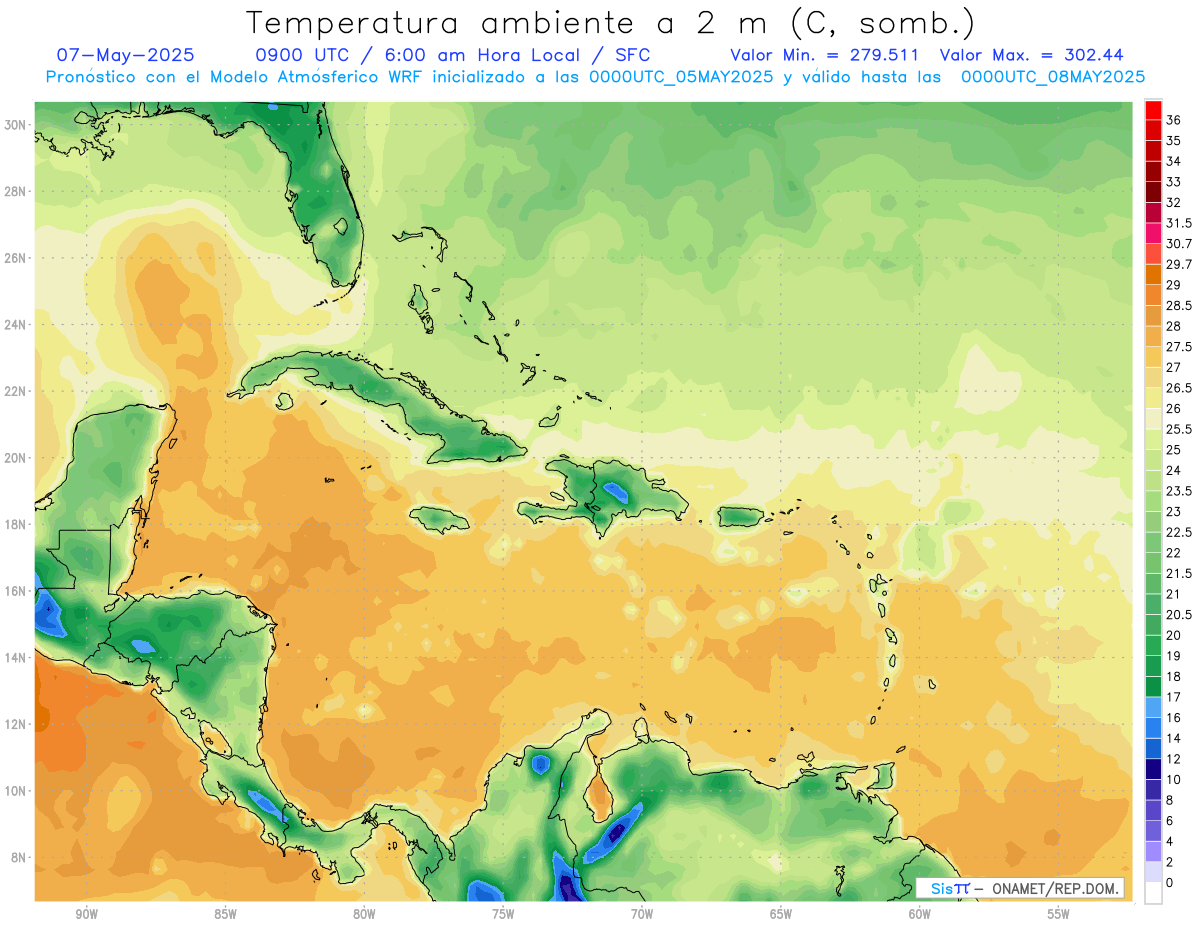Click the "12N" latitude label
Image resolution: width=1200 pixels, height=927 pixels.
click(16, 724)
